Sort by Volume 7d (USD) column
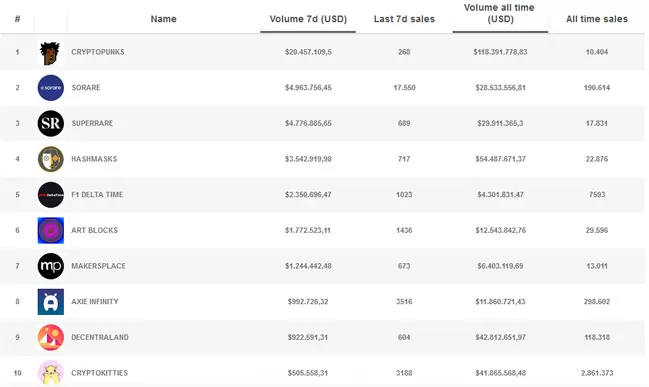 point(308,19)
